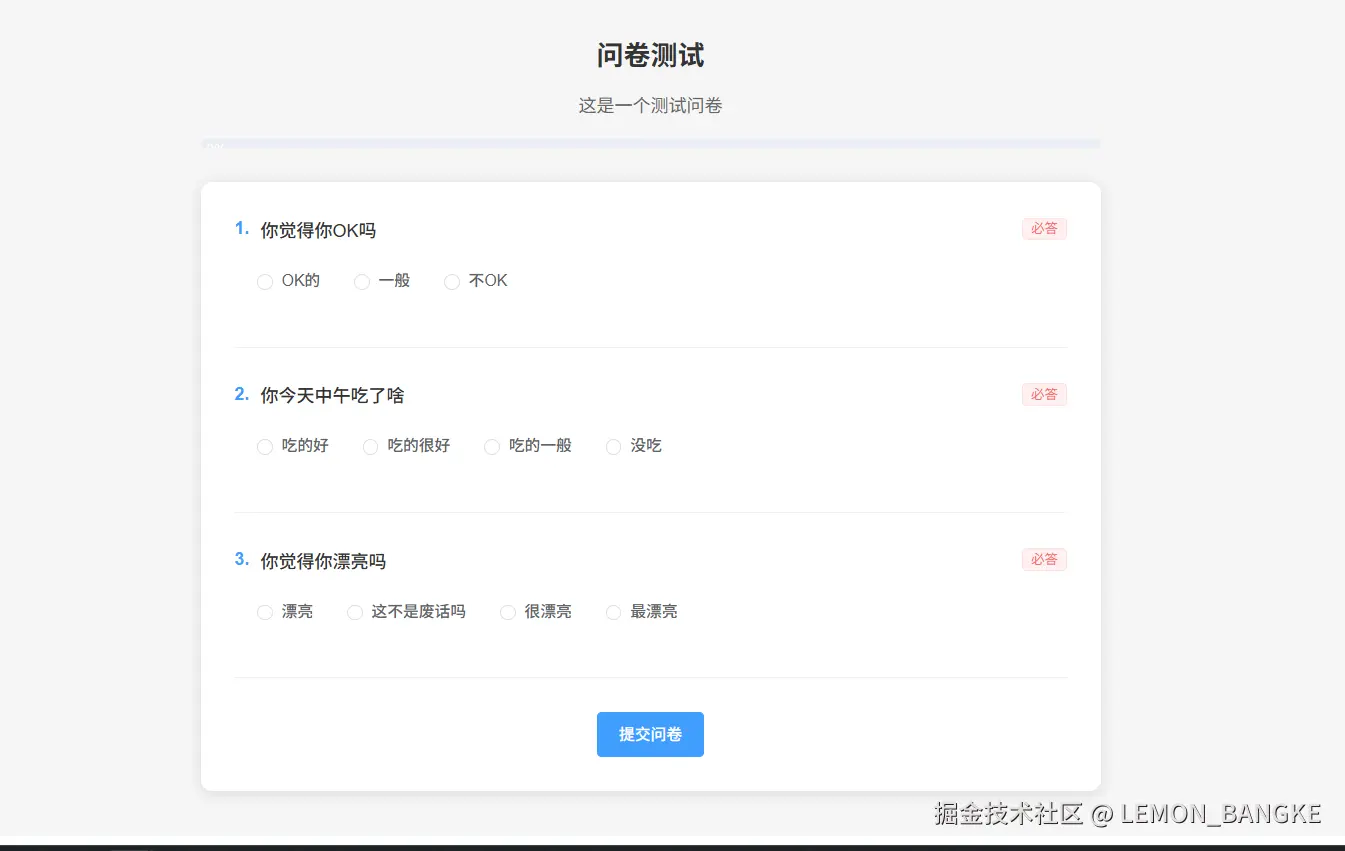Click the survey progress bar
The width and height of the screenshot is (1345, 851).
click(650, 144)
